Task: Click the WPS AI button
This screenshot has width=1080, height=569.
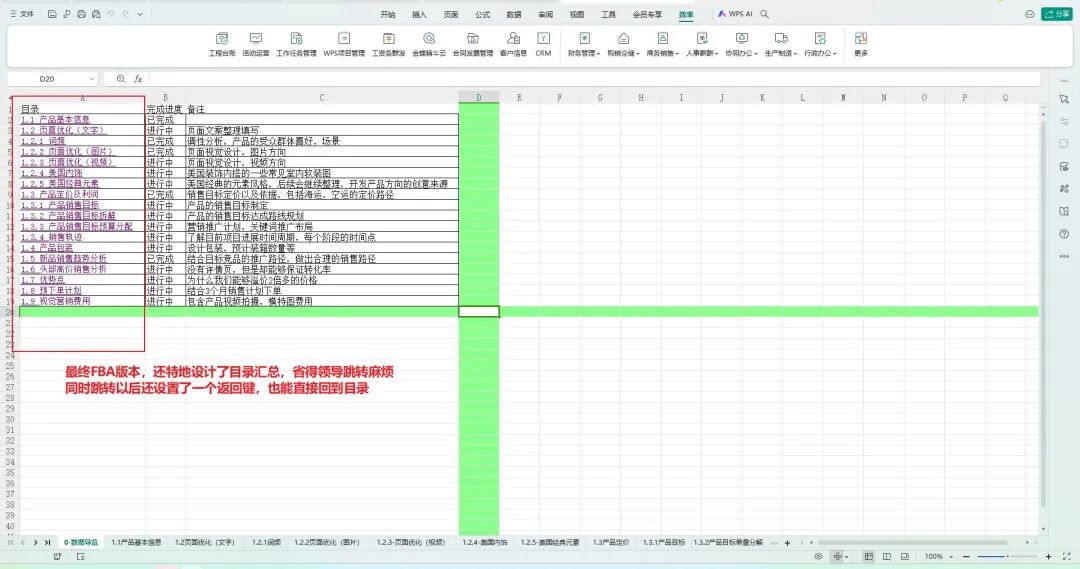Action: (735, 14)
